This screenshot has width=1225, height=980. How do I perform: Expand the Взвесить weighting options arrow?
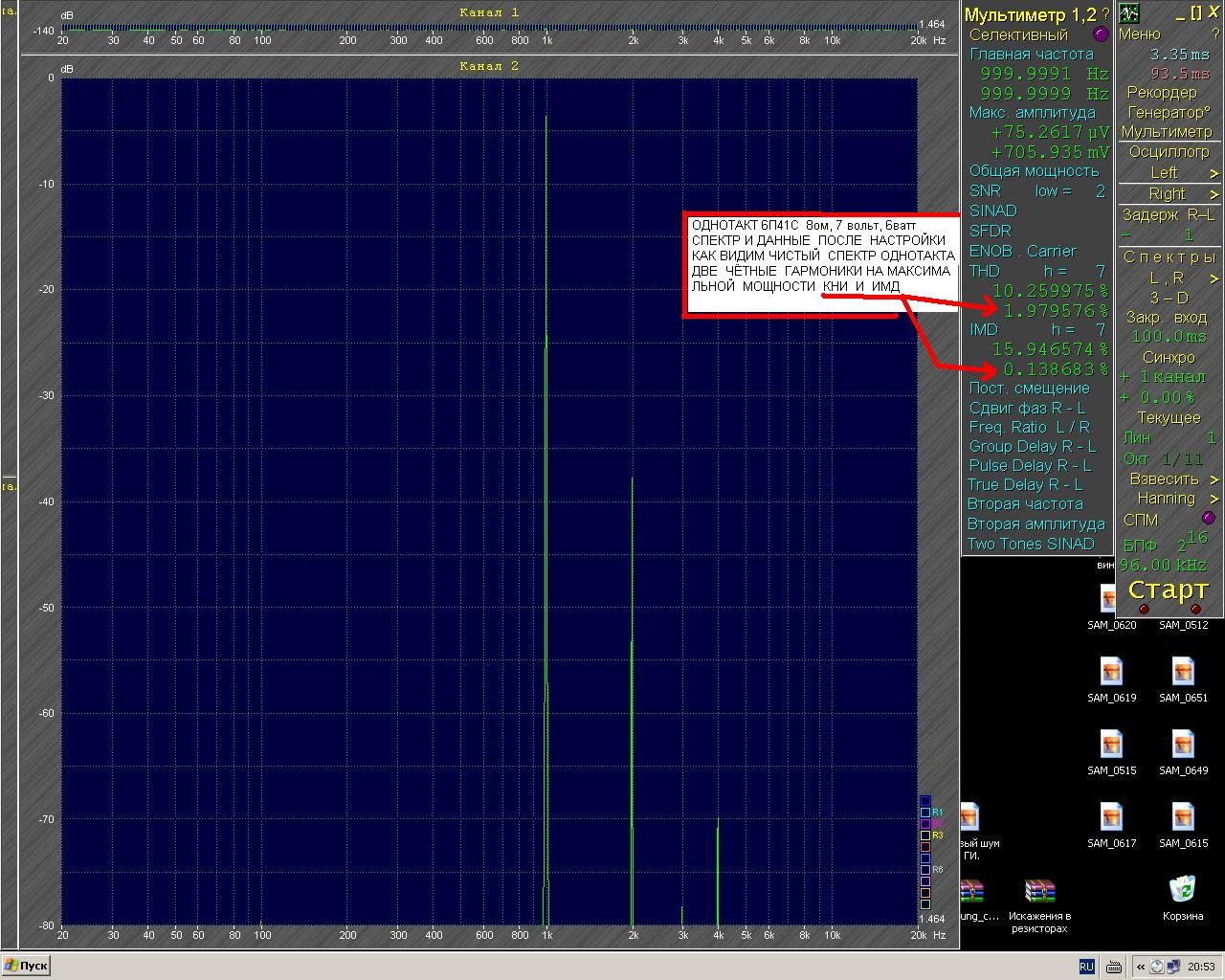point(1214,479)
